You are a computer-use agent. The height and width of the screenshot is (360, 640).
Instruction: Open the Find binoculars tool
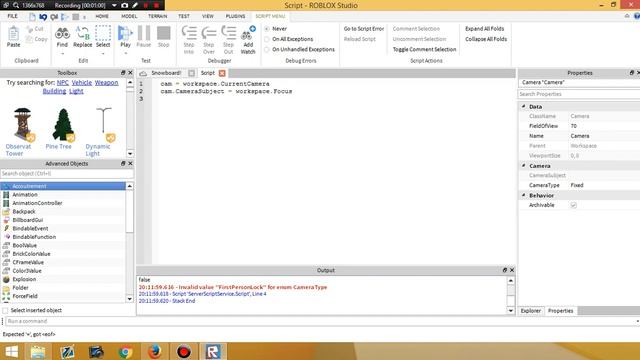tap(62, 33)
